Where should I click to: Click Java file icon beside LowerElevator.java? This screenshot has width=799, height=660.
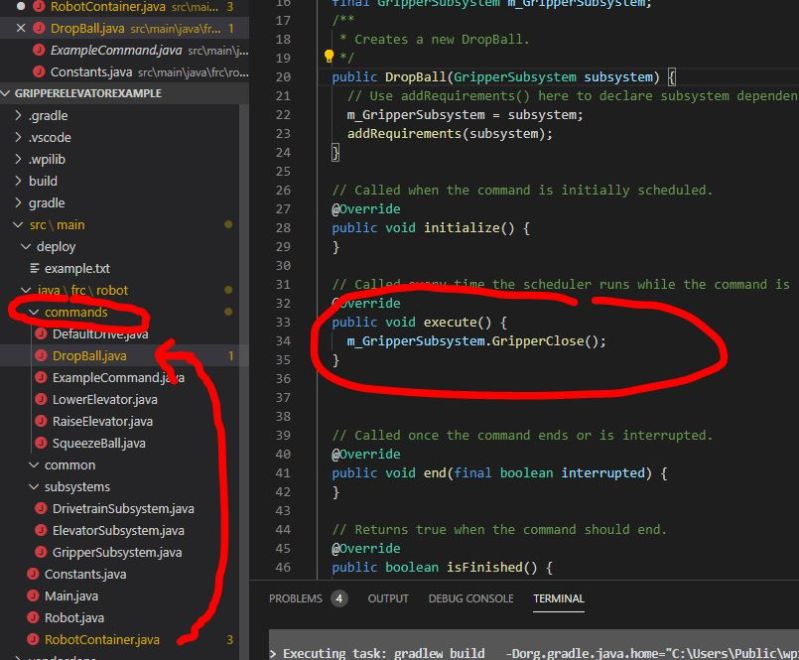[41, 399]
